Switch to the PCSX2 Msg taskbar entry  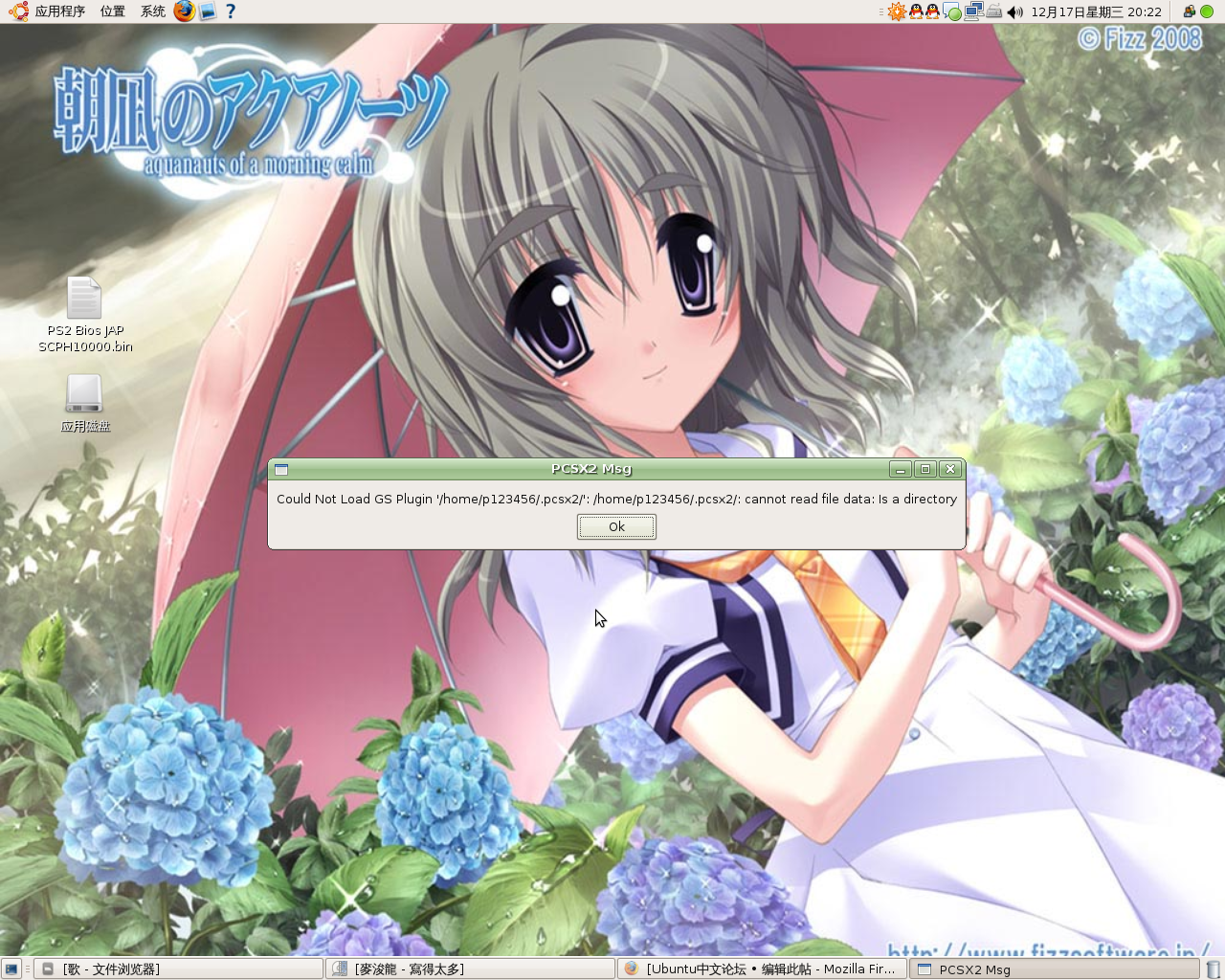coord(1054,969)
